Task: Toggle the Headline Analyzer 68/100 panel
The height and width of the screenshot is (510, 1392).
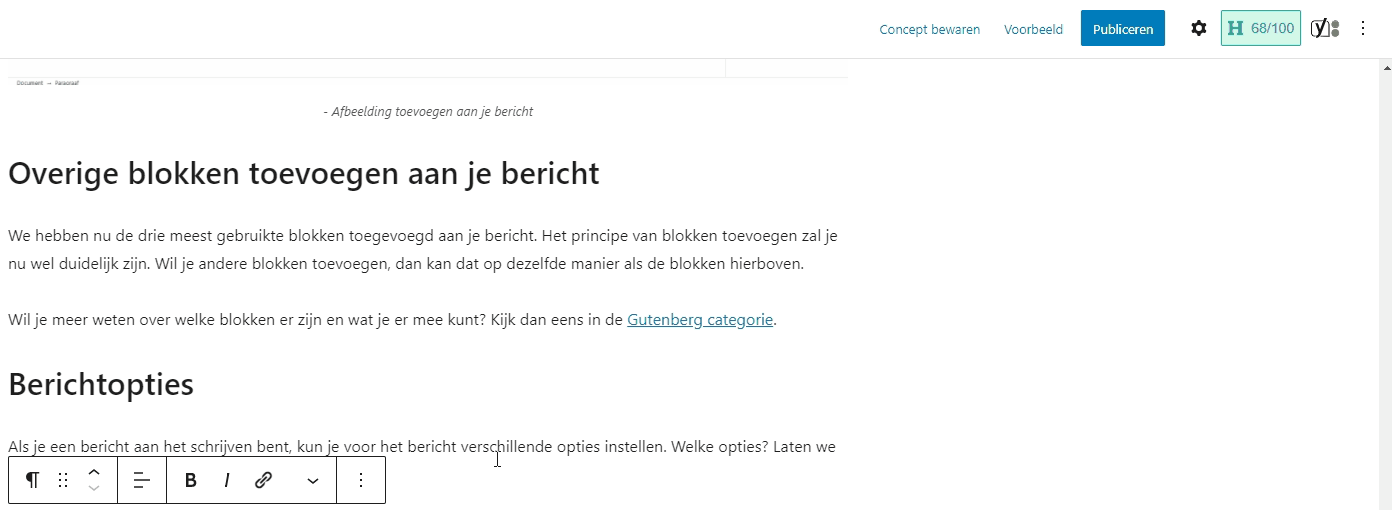Action: 1260,29
